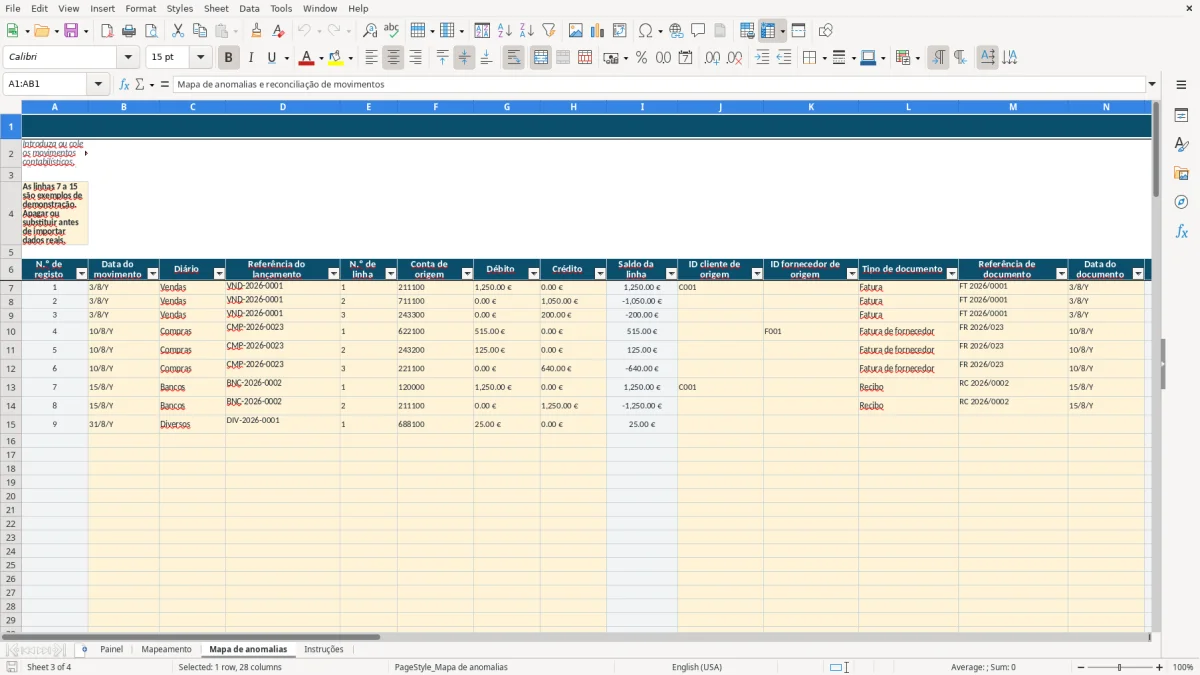Screen dimensions: 1200x675
Task: Click the Sidebar Settings hamburger button
Action: (x=1181, y=85)
